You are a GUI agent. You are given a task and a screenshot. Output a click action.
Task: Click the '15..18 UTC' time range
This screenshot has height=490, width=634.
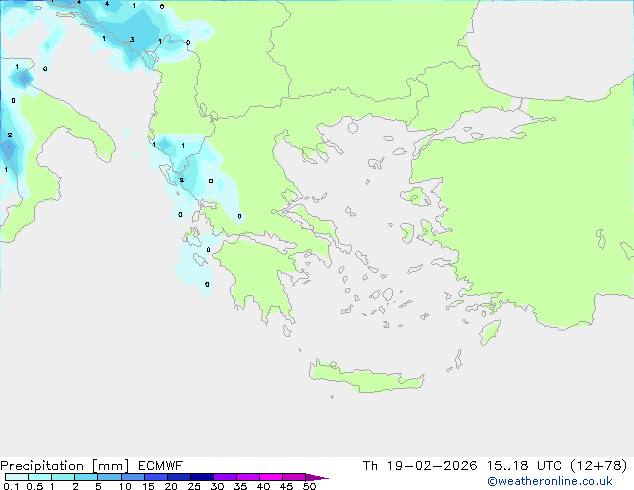click(524, 466)
